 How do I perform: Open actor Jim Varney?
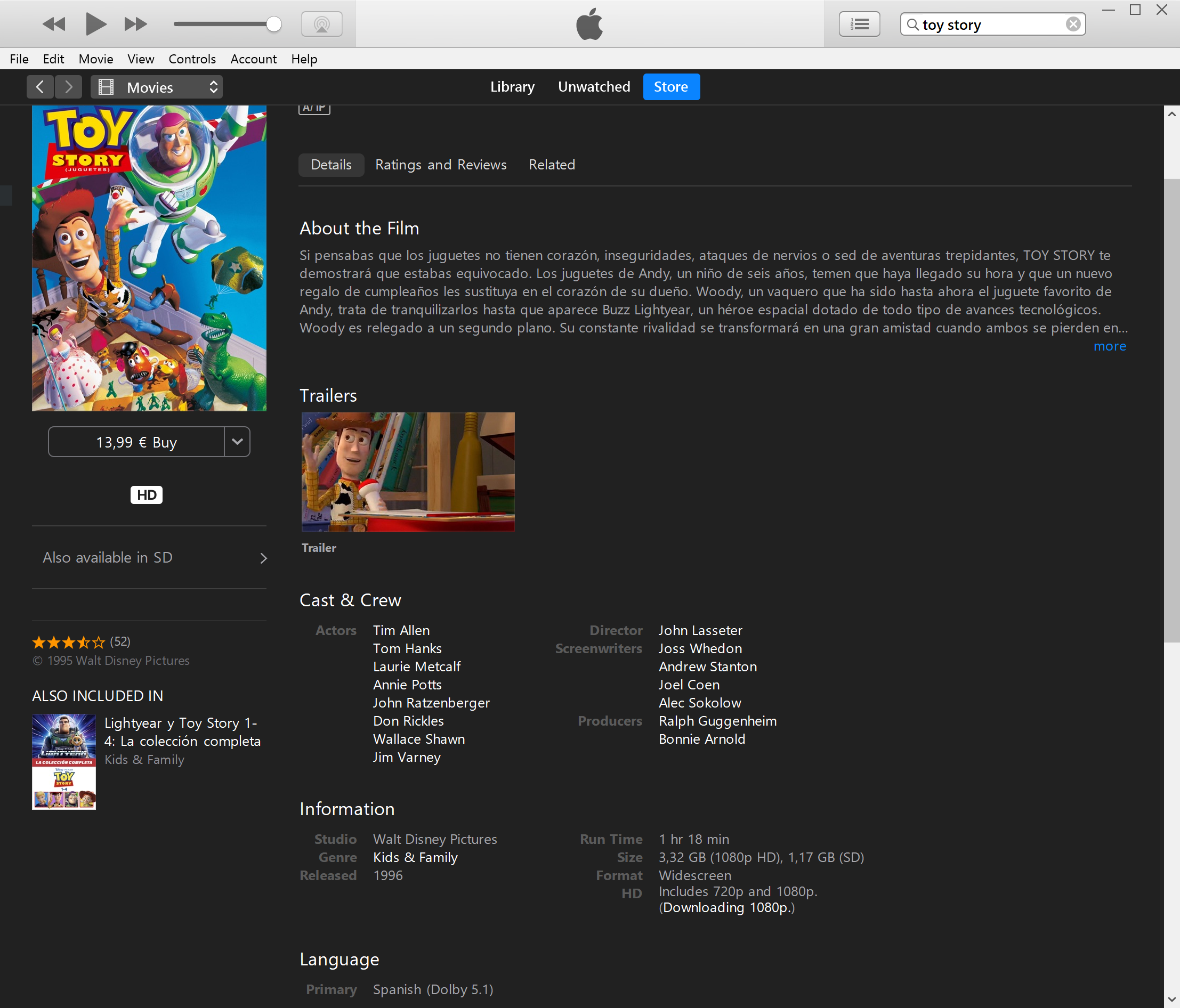407,758
